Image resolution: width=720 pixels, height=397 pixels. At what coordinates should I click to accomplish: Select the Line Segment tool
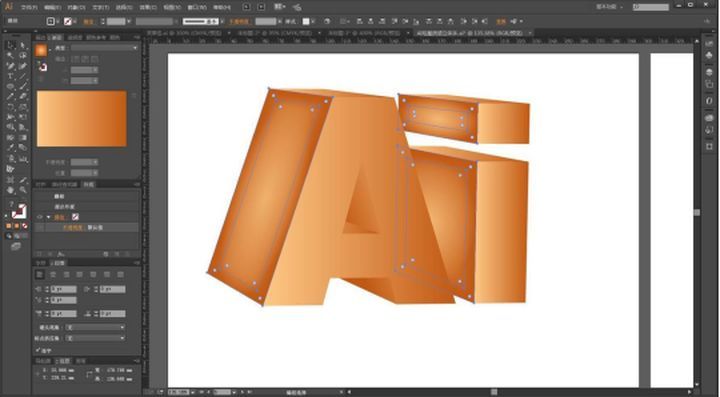click(x=23, y=76)
